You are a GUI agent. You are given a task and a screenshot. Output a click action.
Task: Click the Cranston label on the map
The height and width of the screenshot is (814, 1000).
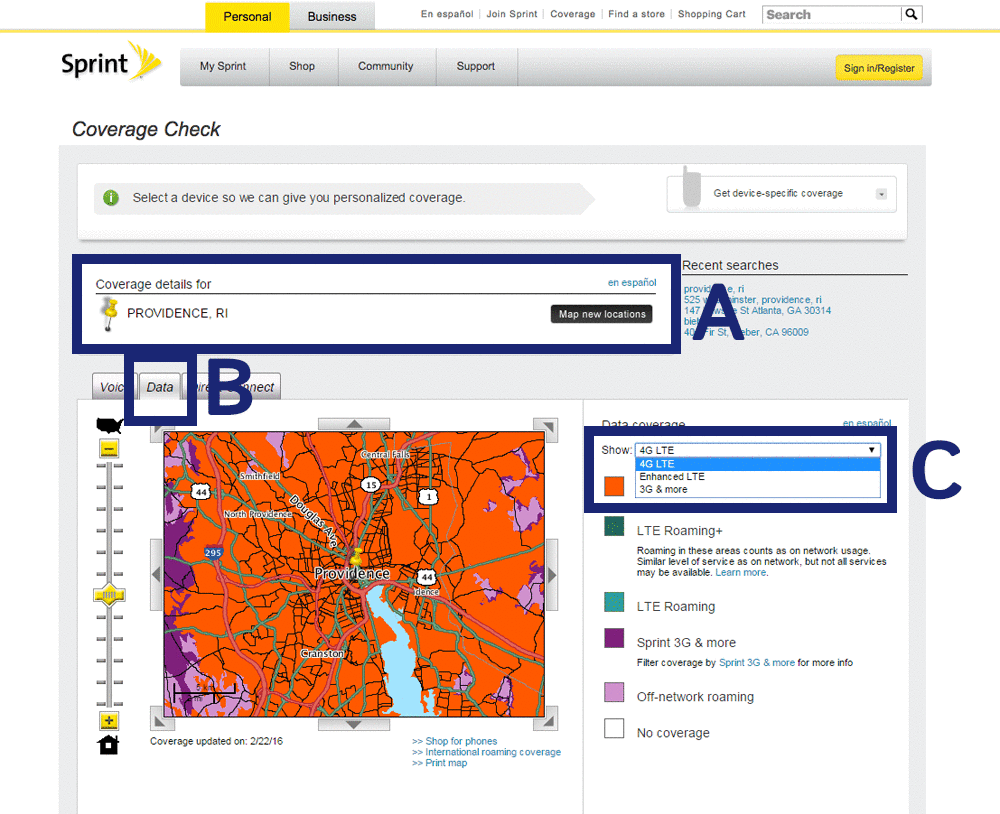point(322,654)
